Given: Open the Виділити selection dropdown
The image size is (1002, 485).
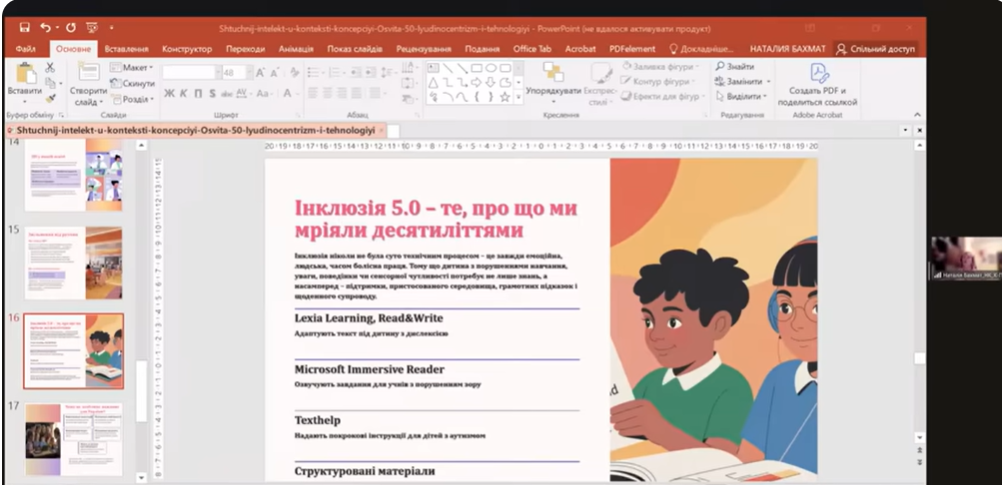Looking at the screenshot, I should coord(741,96).
